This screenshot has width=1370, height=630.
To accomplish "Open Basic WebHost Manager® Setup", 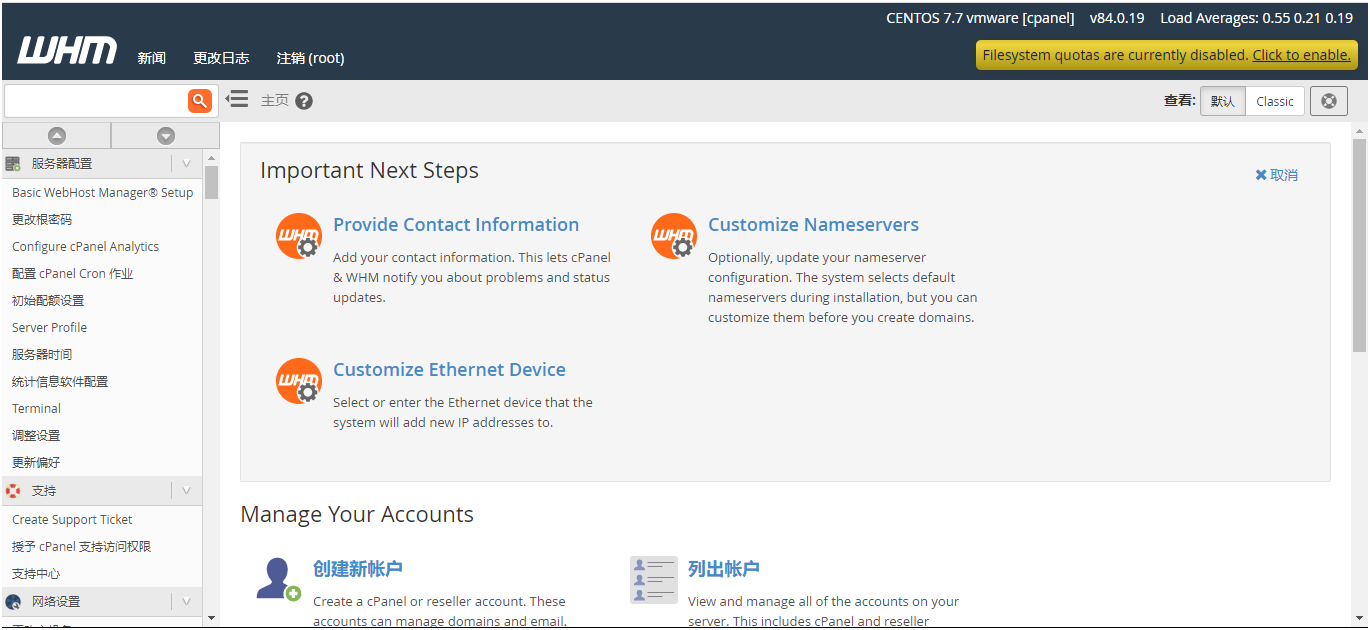I will [x=103, y=193].
